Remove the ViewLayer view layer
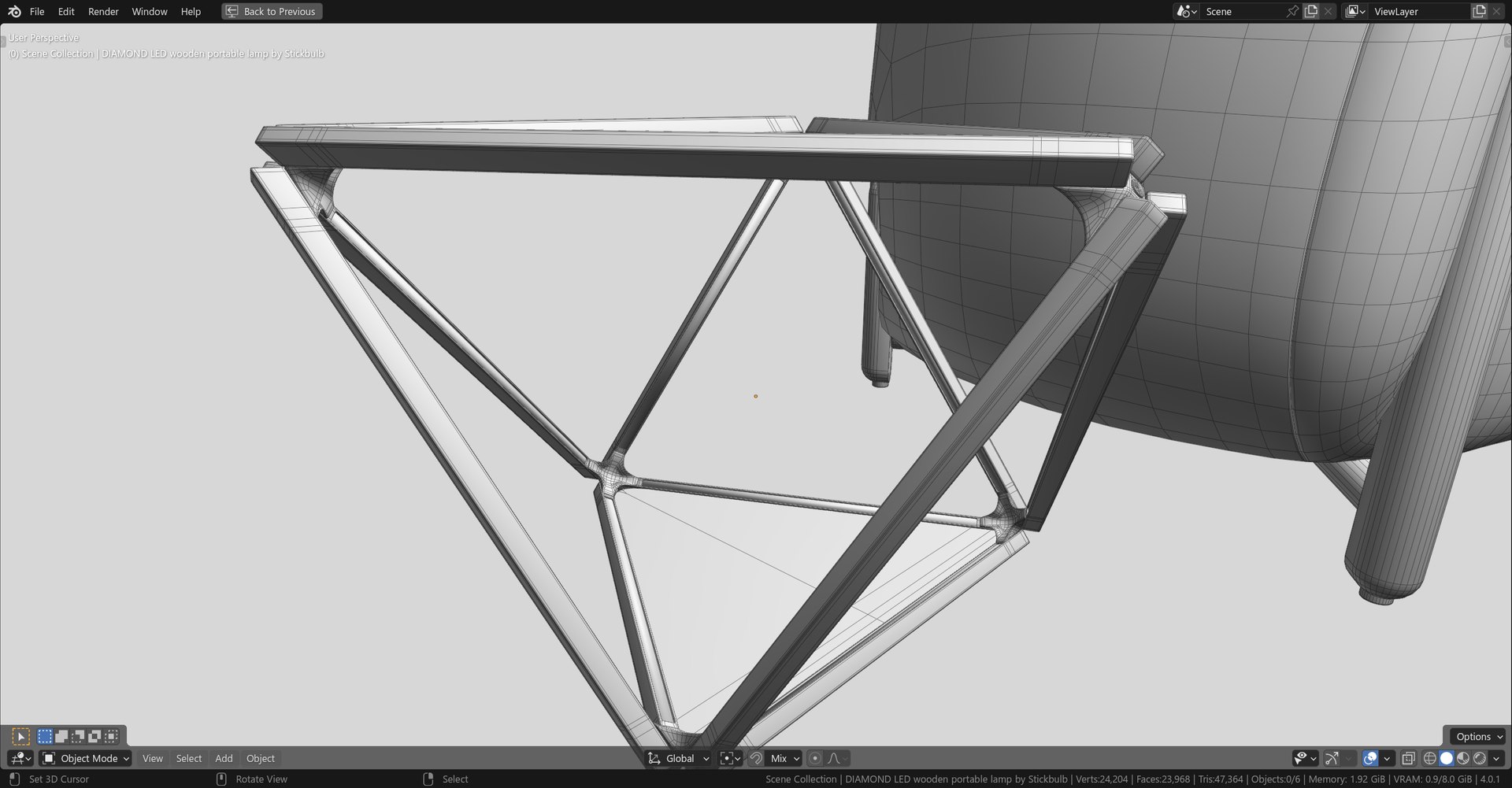Screen dimensions: 1512x788 point(1496,11)
